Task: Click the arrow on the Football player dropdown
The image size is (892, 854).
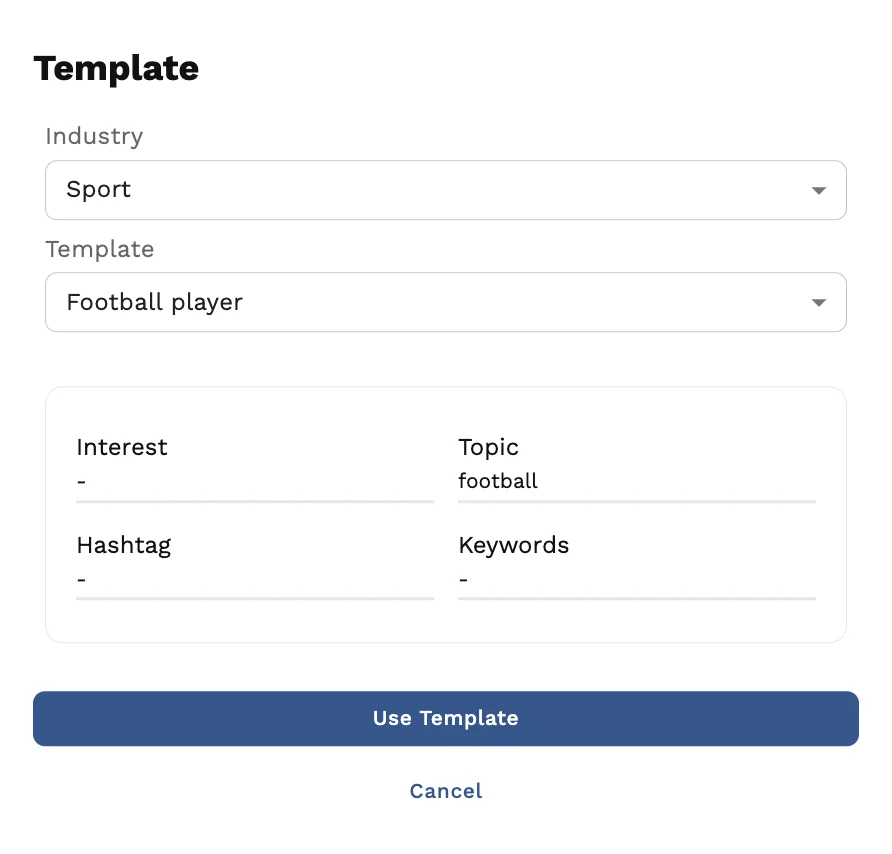Action: (x=818, y=302)
